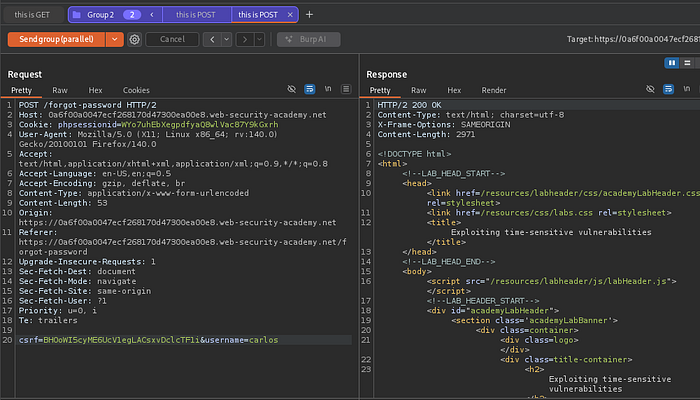Open Repeater settings gear icon
This screenshot has height=400, width=700.
point(134,39)
